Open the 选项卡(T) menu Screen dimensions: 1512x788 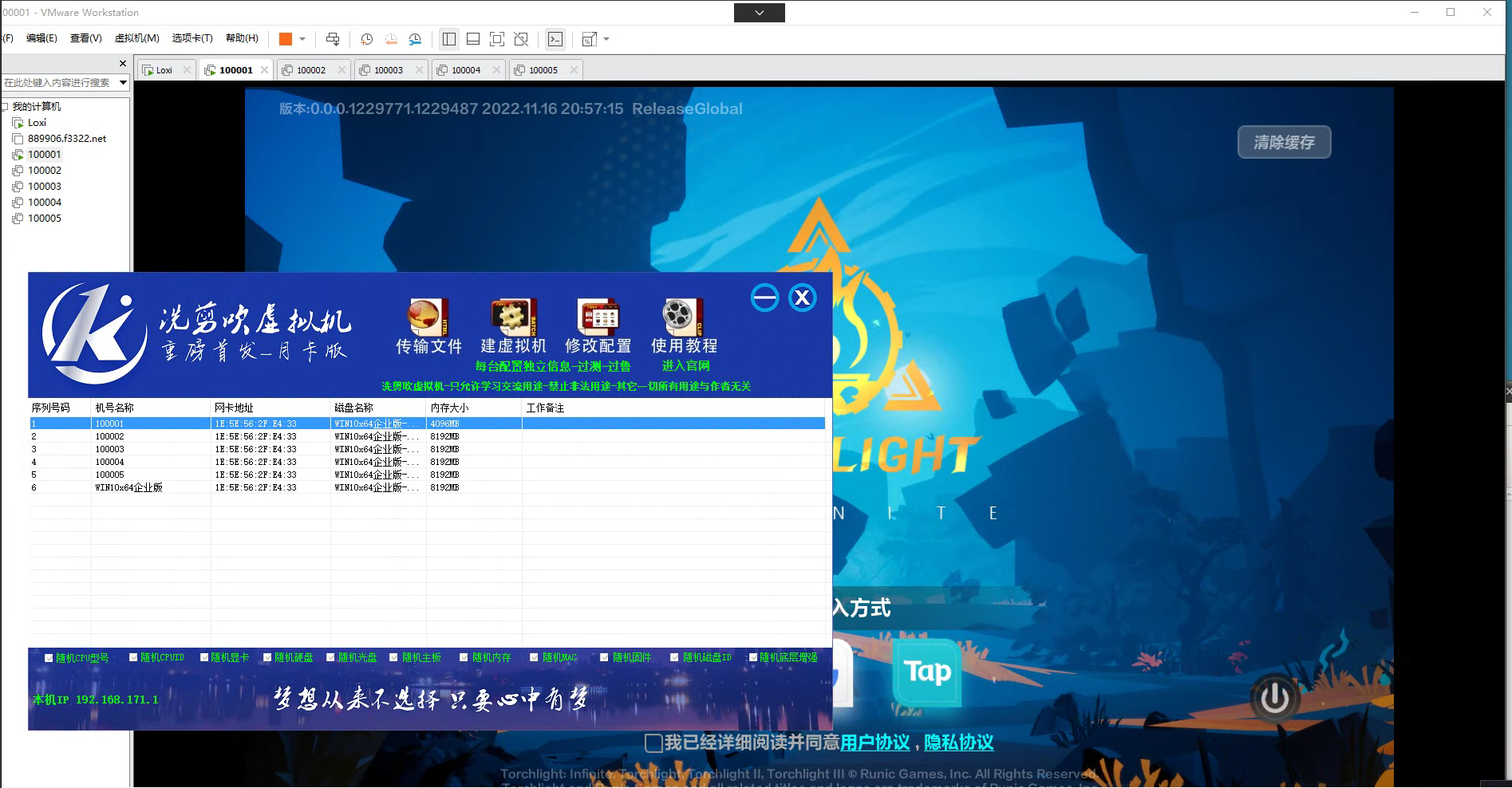tap(192, 38)
